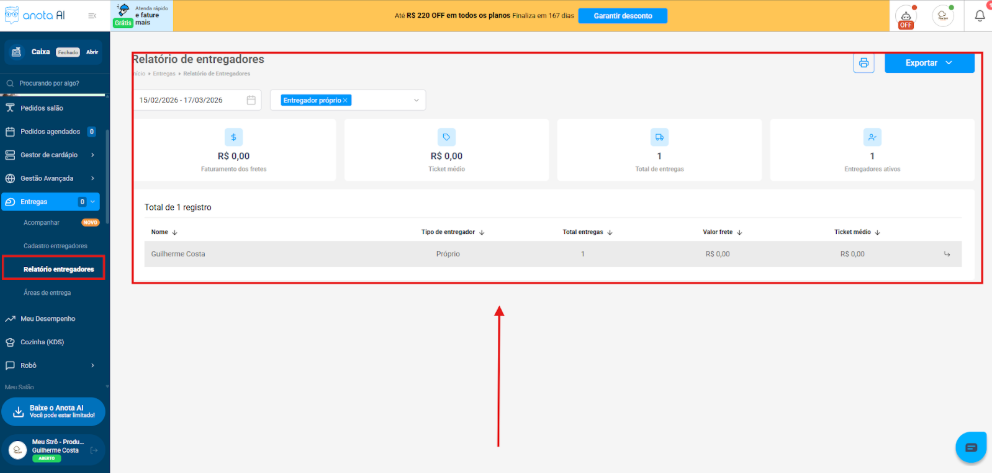Click the store status icon in the top bar
1001x474 pixels.
pyautogui.click(x=942, y=16)
